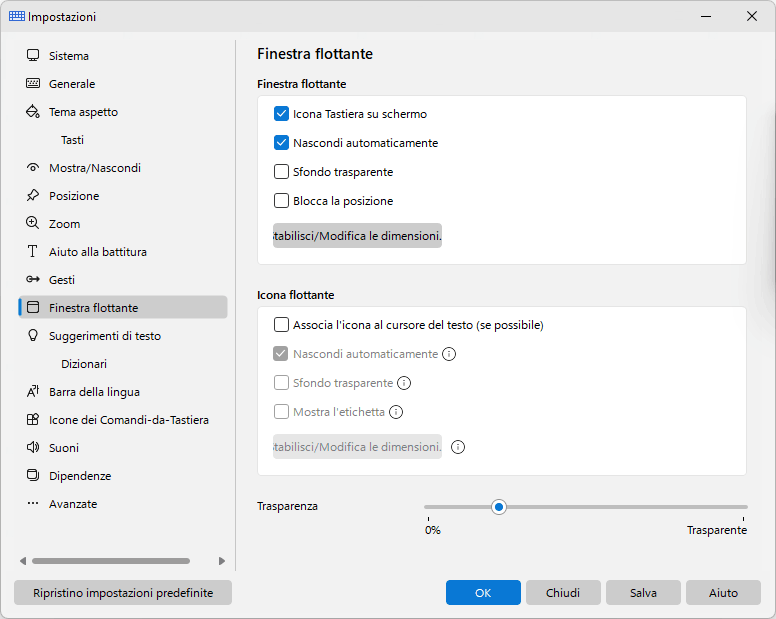Click sidebar scrollbar left arrow
Screen dimensions: 776x619
(x=23, y=561)
